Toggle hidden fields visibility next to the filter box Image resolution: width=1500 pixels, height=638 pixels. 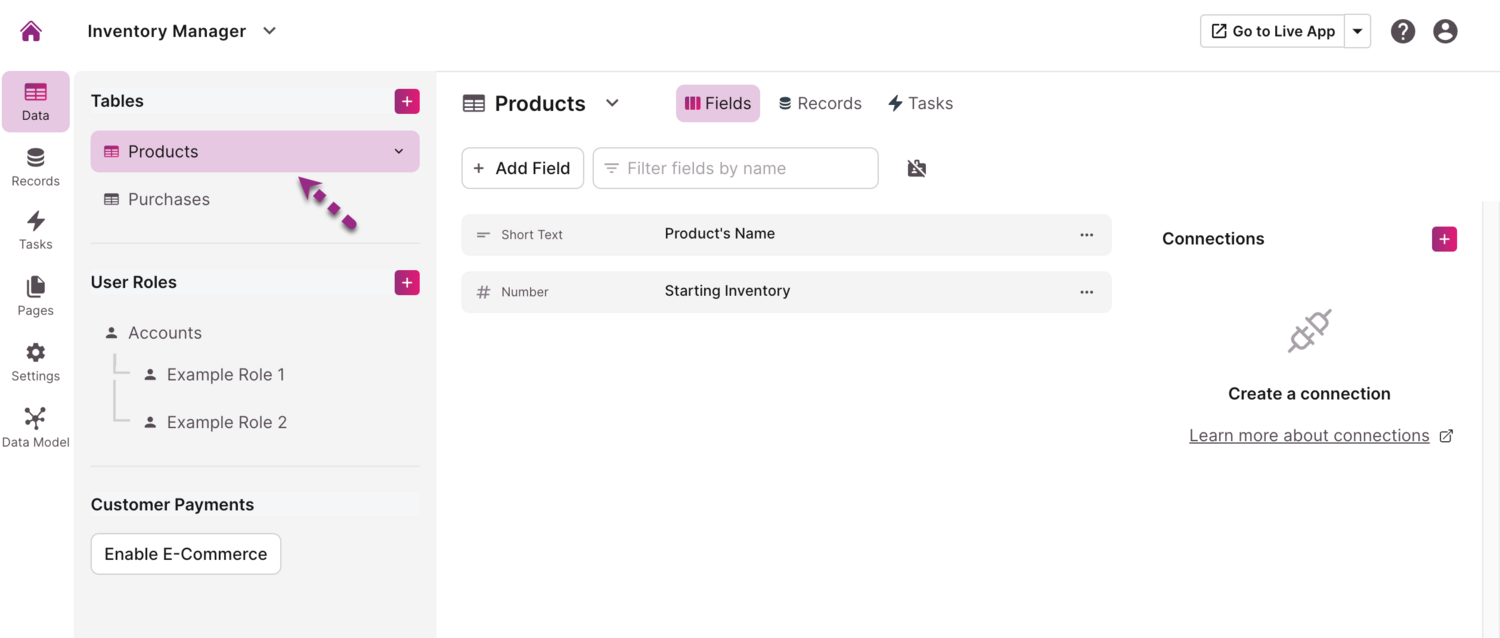click(916, 168)
